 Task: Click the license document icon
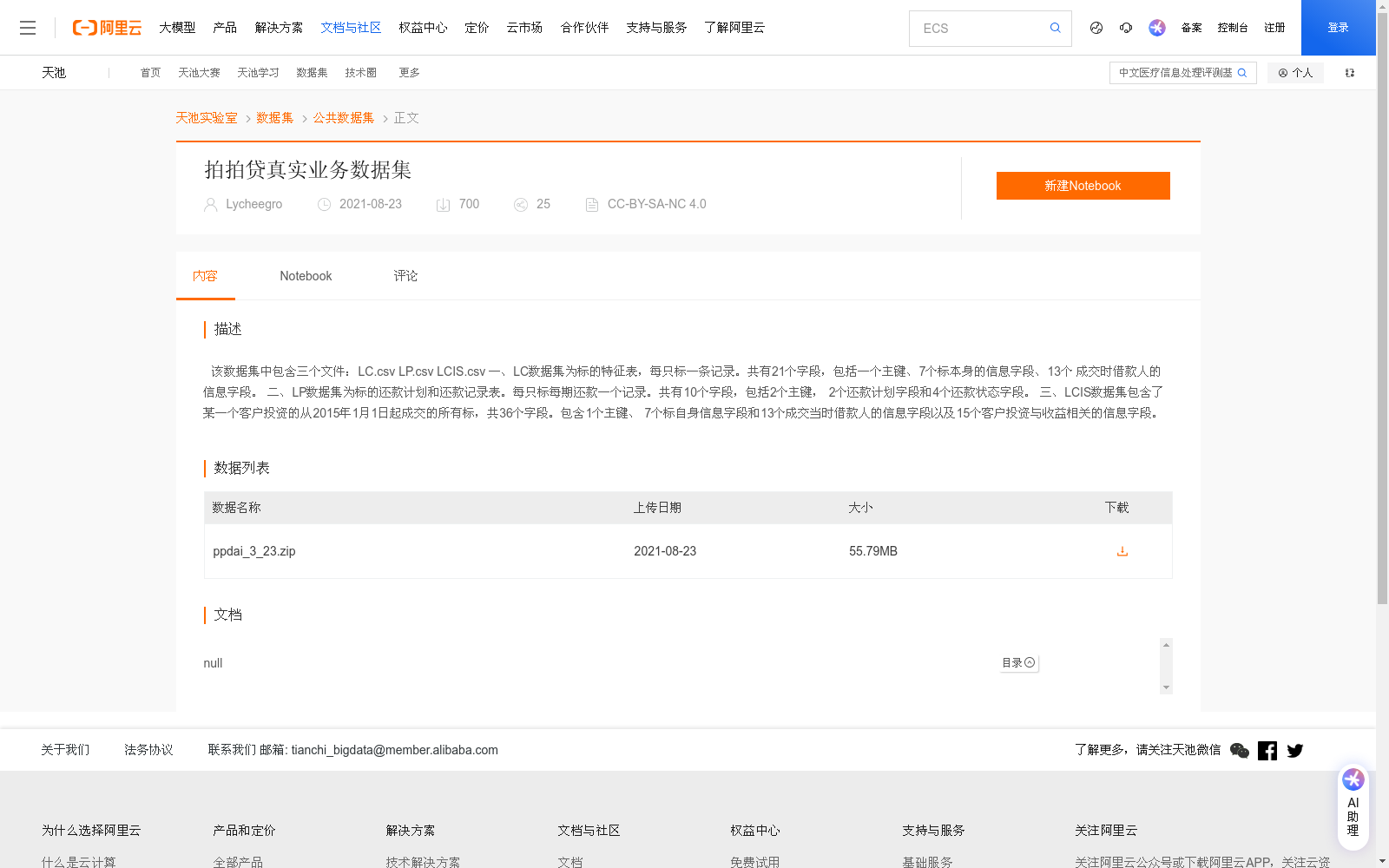[592, 205]
